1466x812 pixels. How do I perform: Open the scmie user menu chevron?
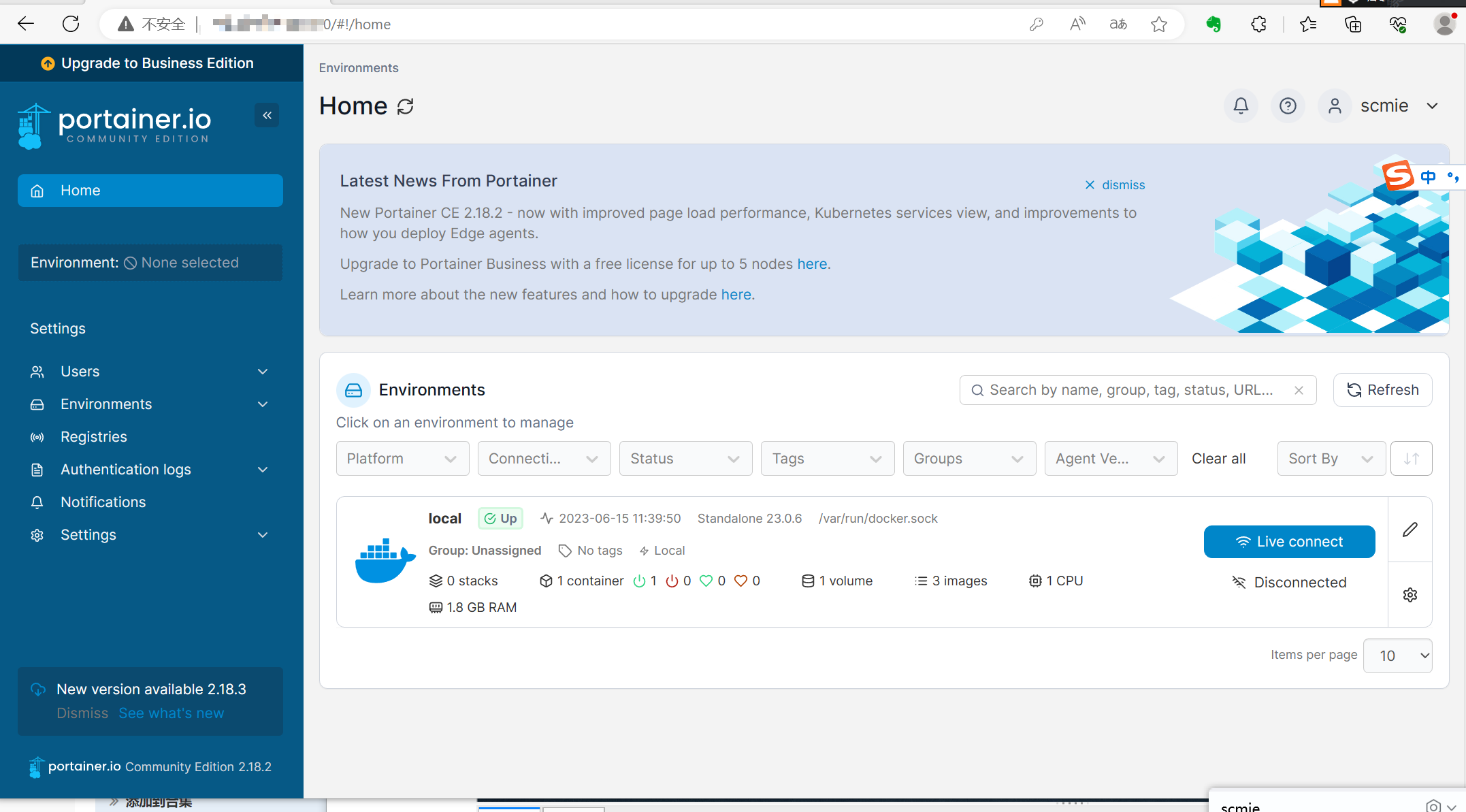click(x=1432, y=106)
